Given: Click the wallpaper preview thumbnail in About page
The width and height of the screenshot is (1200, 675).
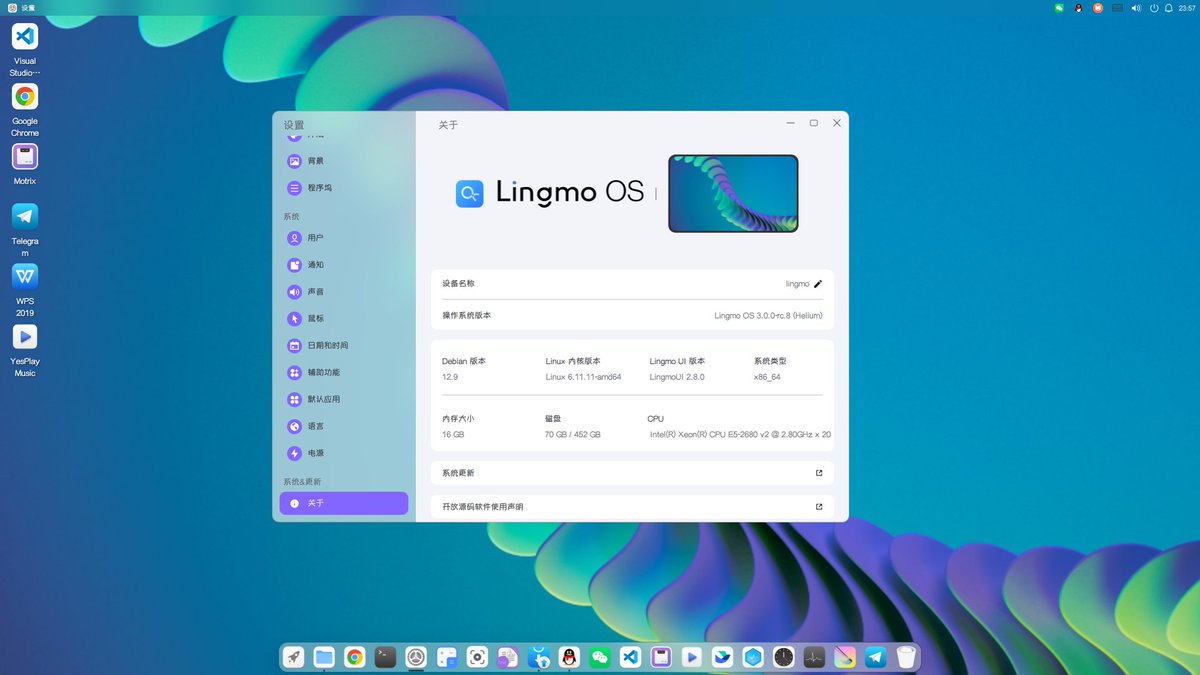Looking at the screenshot, I should tap(733, 193).
